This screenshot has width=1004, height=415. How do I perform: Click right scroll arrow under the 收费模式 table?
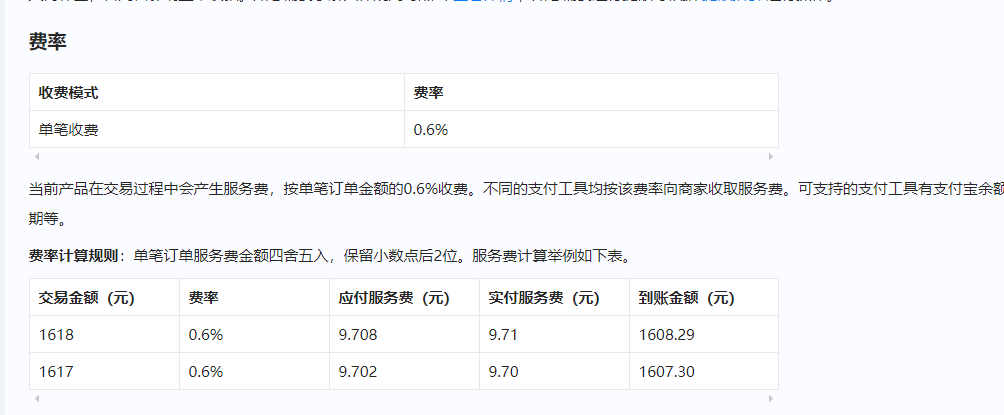(x=770, y=156)
